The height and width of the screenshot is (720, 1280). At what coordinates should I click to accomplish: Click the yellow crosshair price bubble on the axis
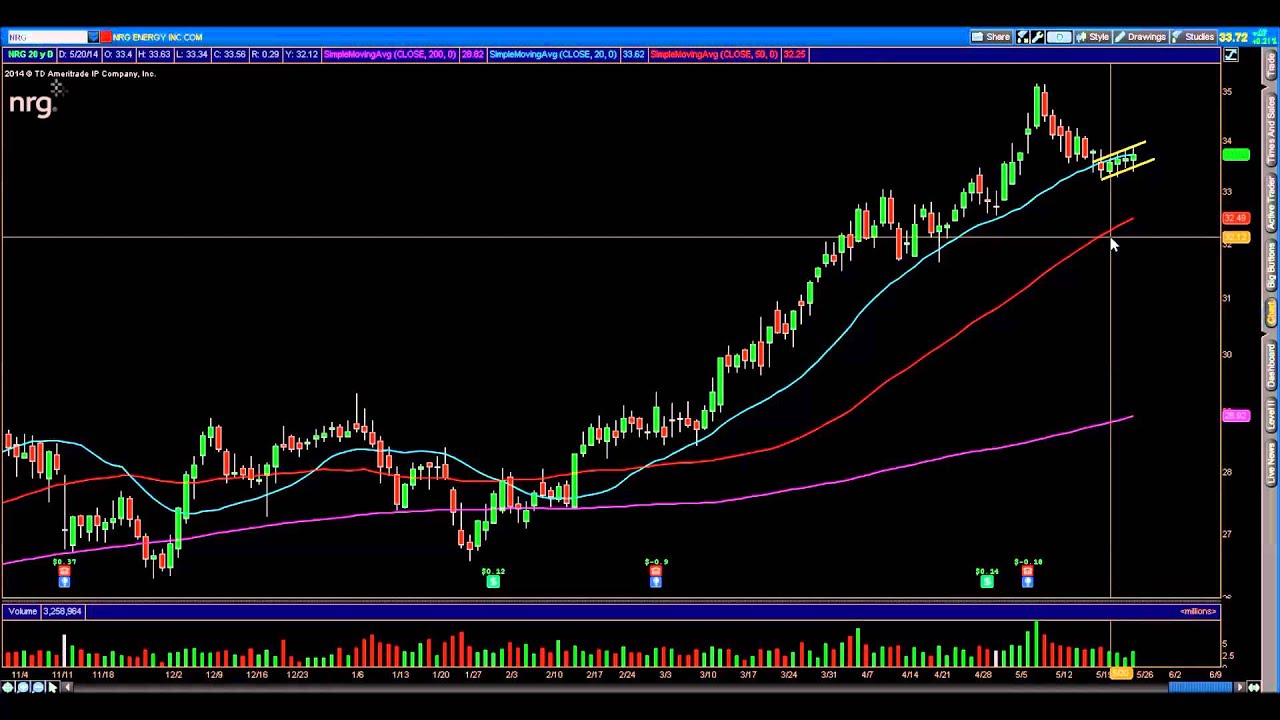[1236, 238]
